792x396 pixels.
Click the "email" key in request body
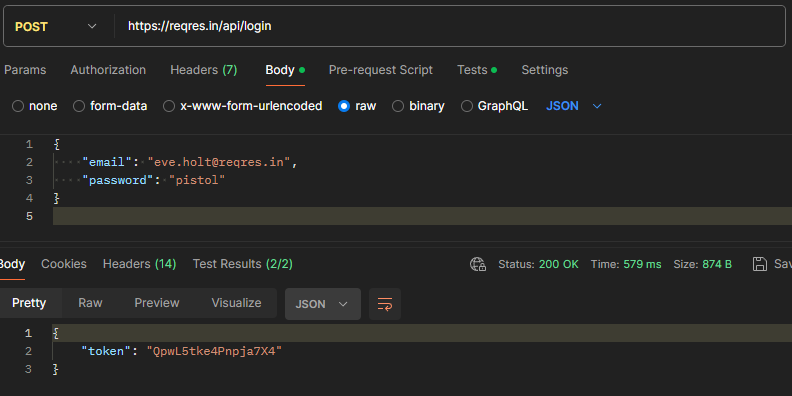[x=107, y=162]
